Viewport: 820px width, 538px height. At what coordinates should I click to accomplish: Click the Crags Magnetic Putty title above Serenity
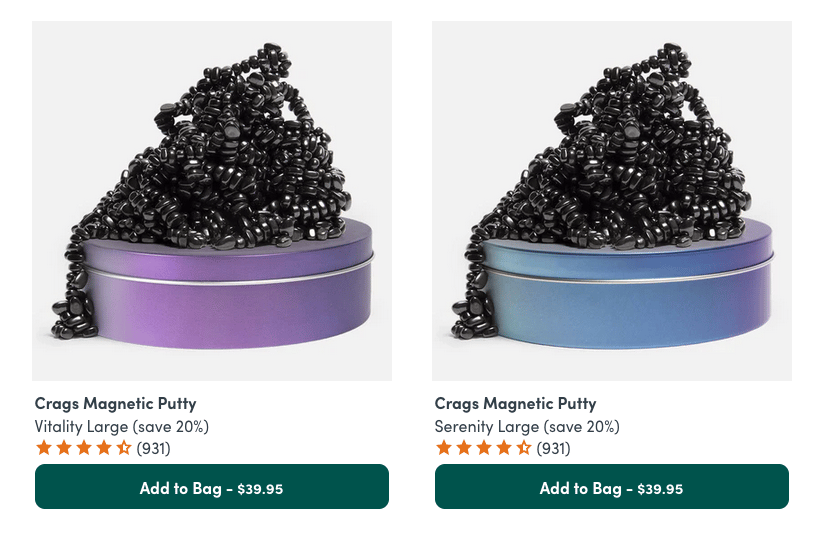(516, 404)
